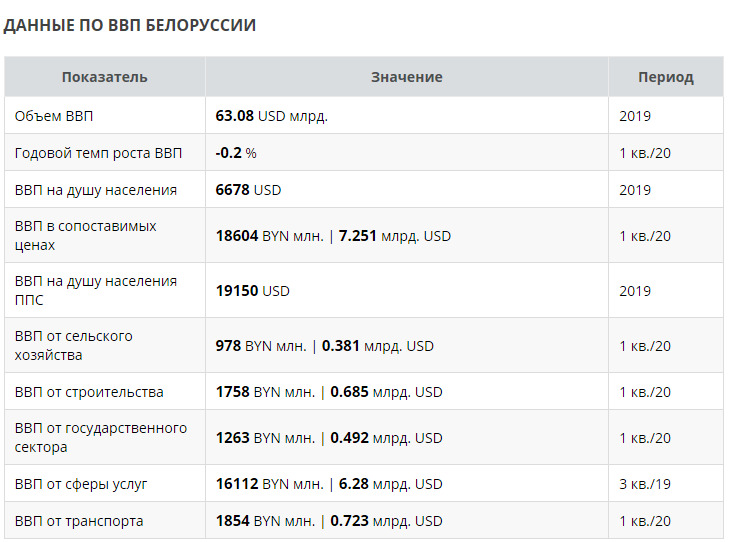The height and width of the screenshot is (542, 733).
Task: Click the 978 BYN млн. value
Action: (x=261, y=346)
